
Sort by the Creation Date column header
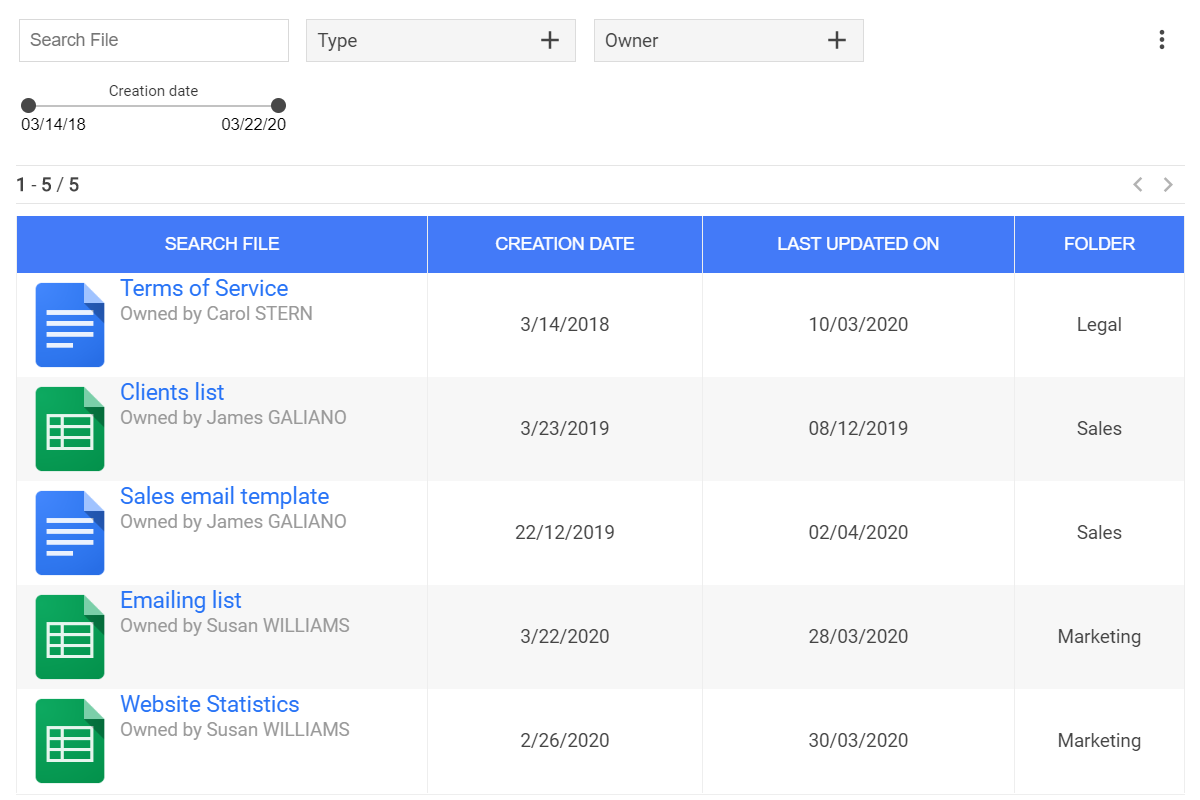tap(565, 244)
